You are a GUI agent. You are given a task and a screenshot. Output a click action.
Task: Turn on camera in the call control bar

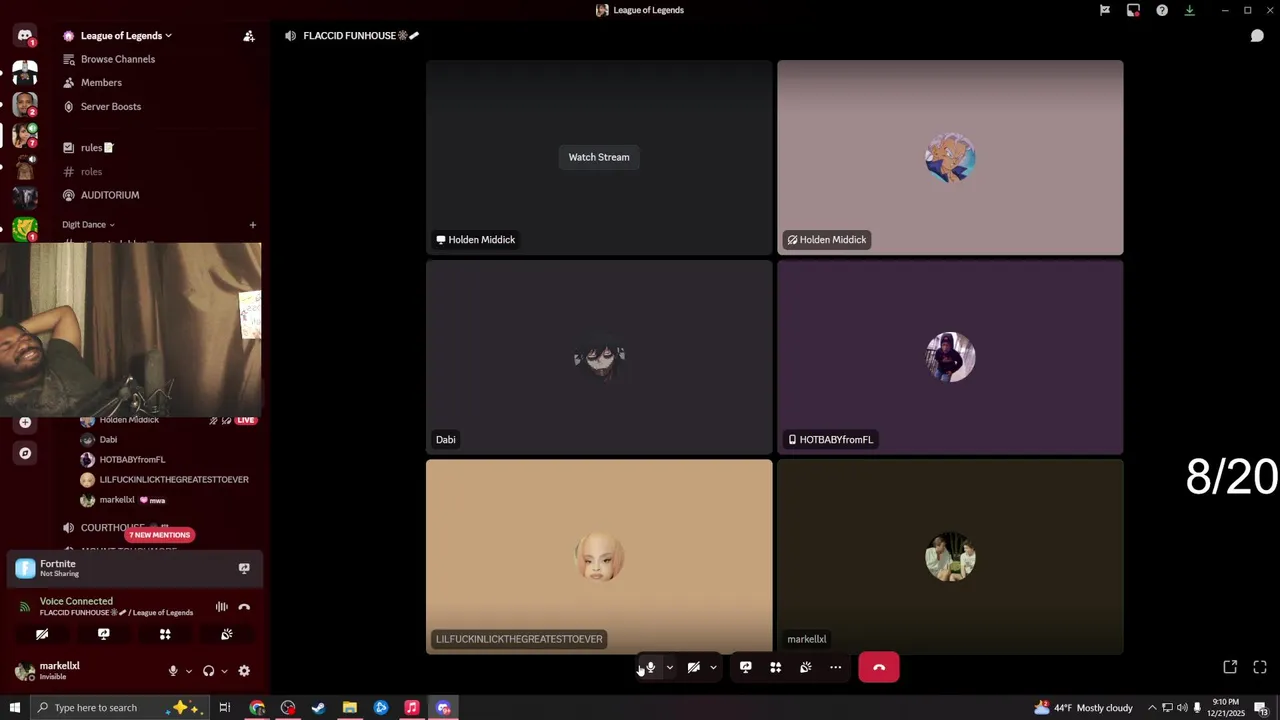click(693, 667)
